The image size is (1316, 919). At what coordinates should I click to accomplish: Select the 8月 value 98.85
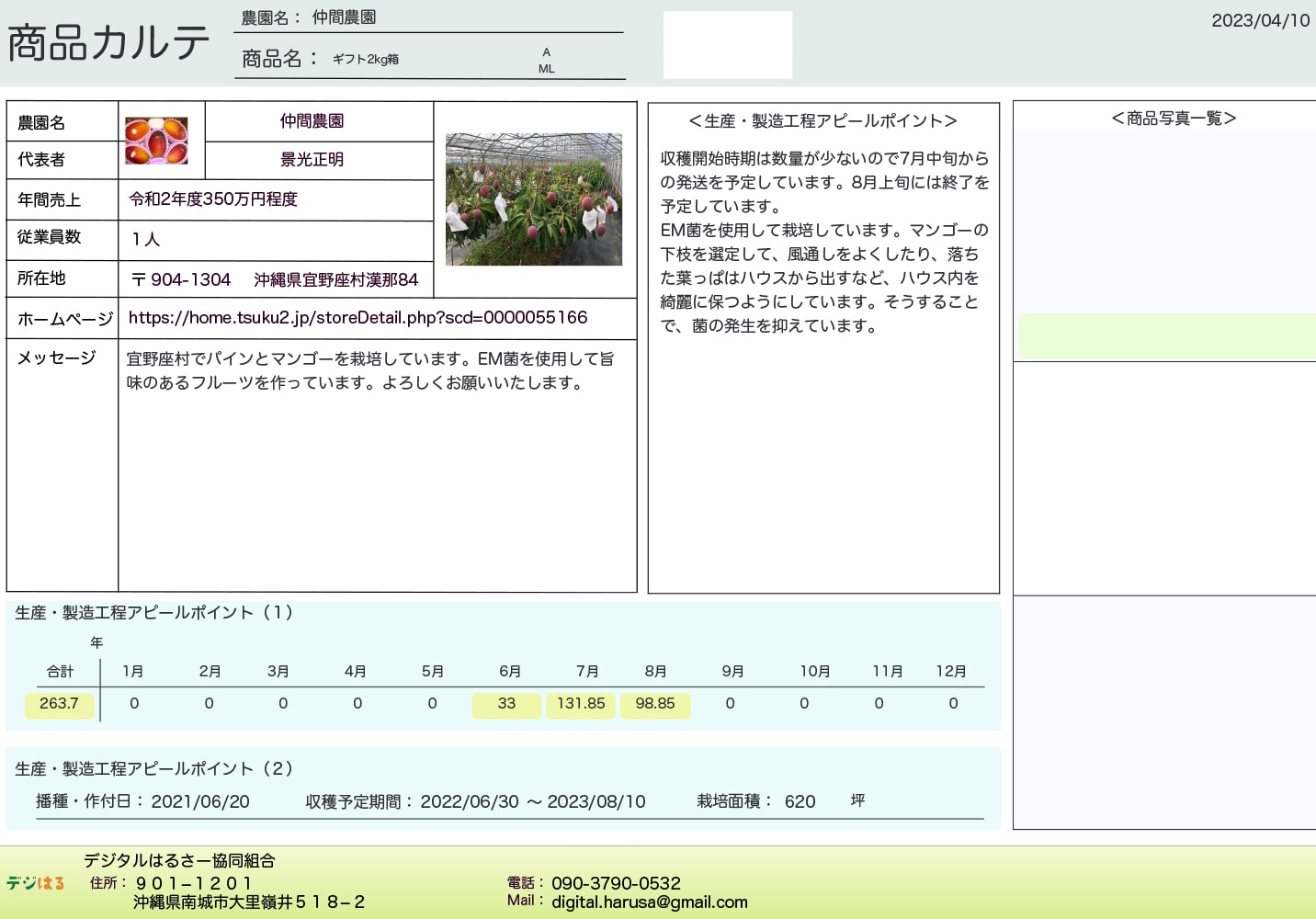[x=655, y=704]
